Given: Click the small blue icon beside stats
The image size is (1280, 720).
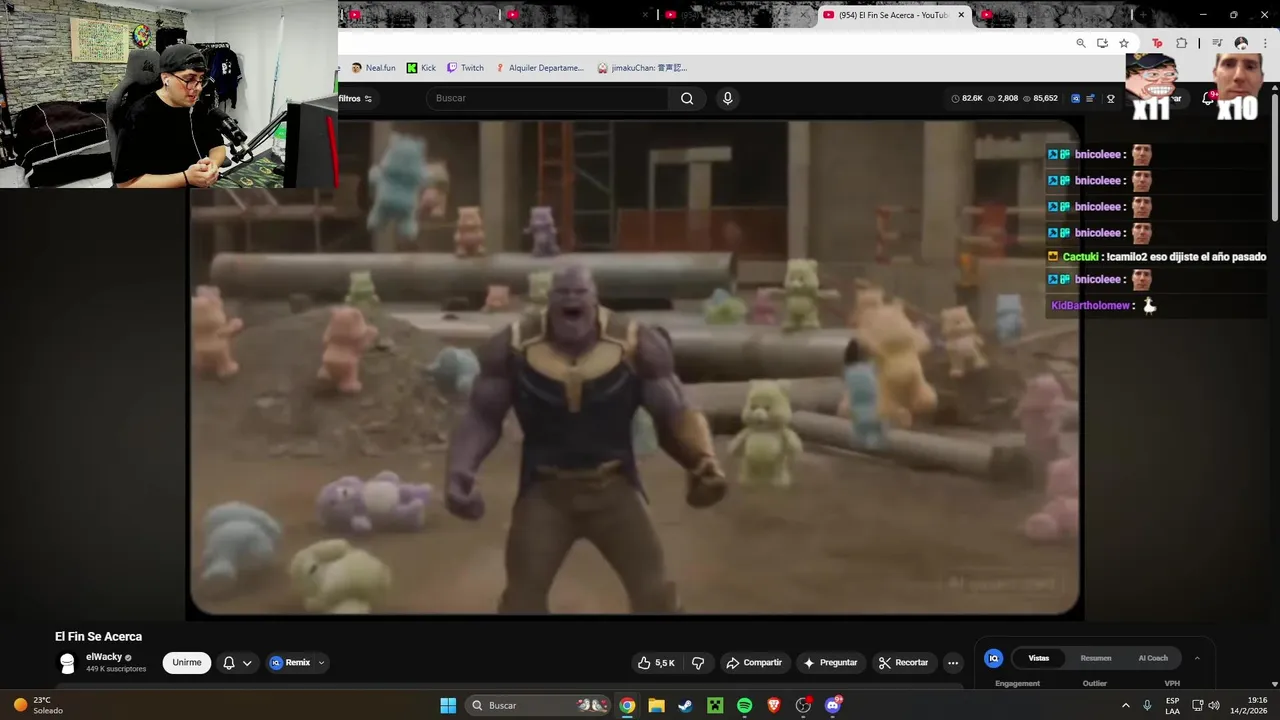Looking at the screenshot, I should tap(1075, 98).
